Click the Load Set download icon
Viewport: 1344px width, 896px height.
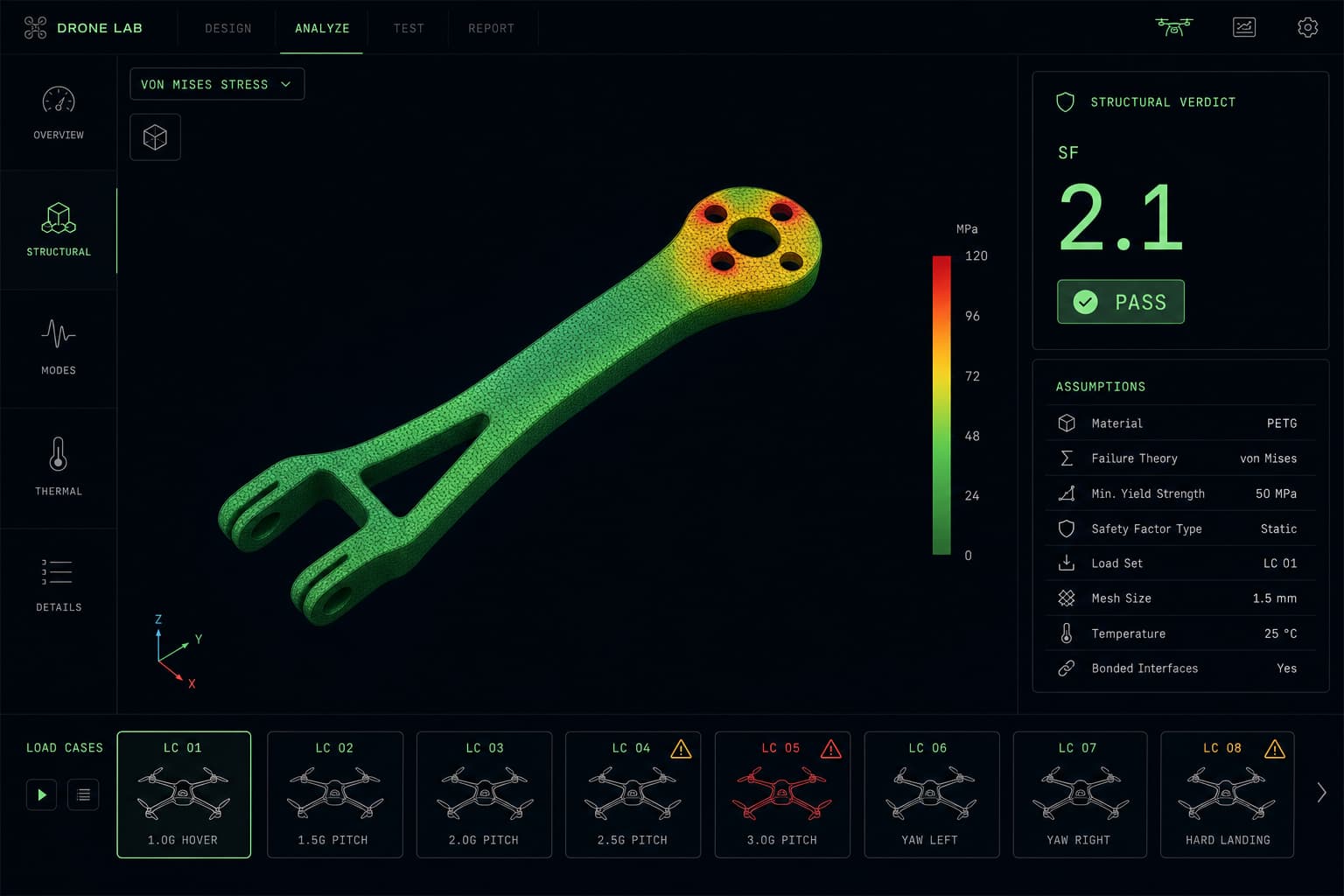[x=1066, y=563]
